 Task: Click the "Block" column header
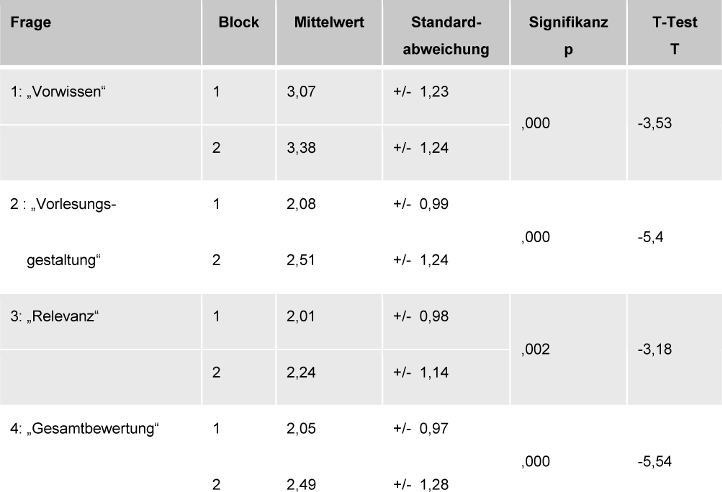click(239, 22)
